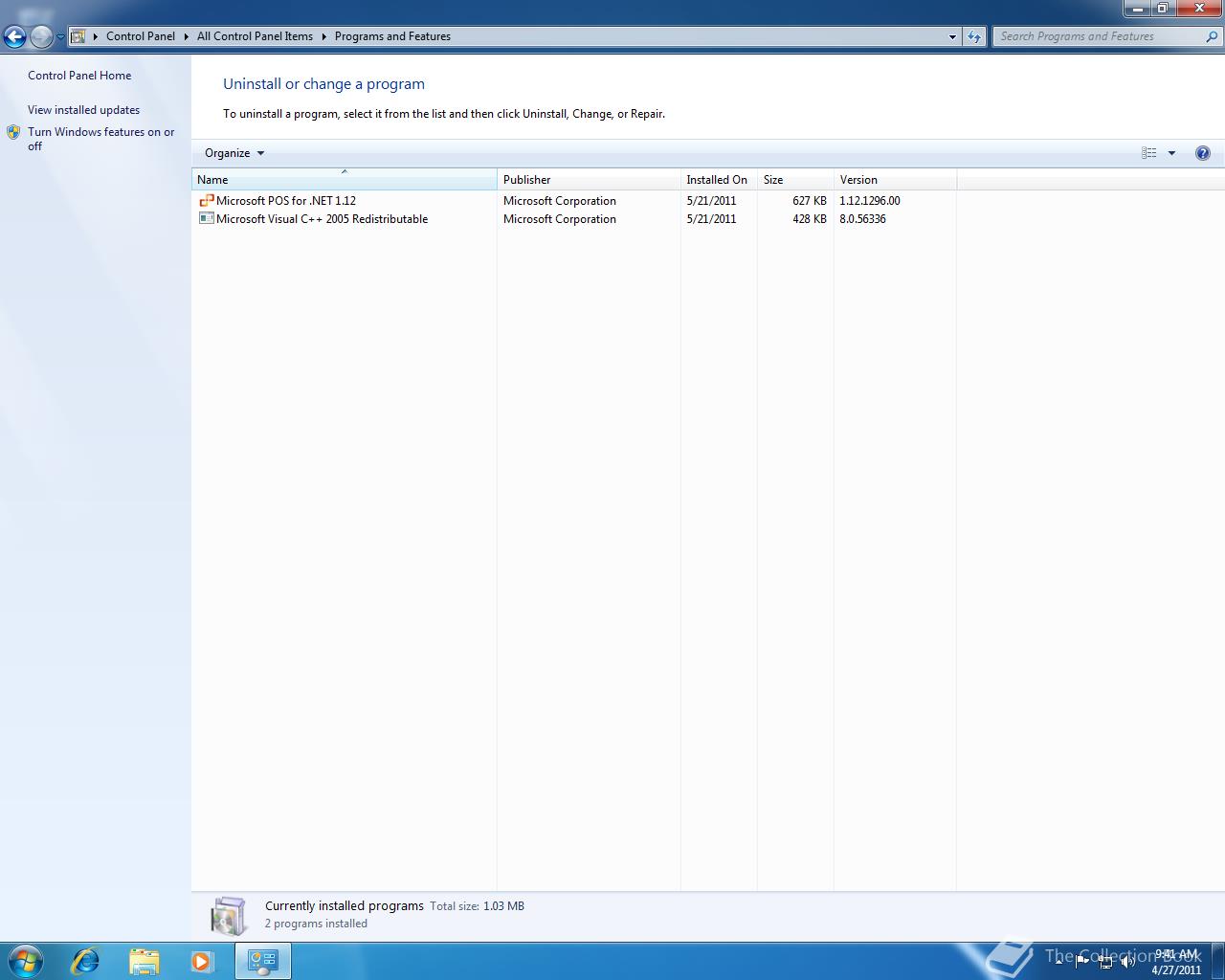
Task: Navigate to All Control Panel Items breadcrumb
Action: tap(255, 36)
